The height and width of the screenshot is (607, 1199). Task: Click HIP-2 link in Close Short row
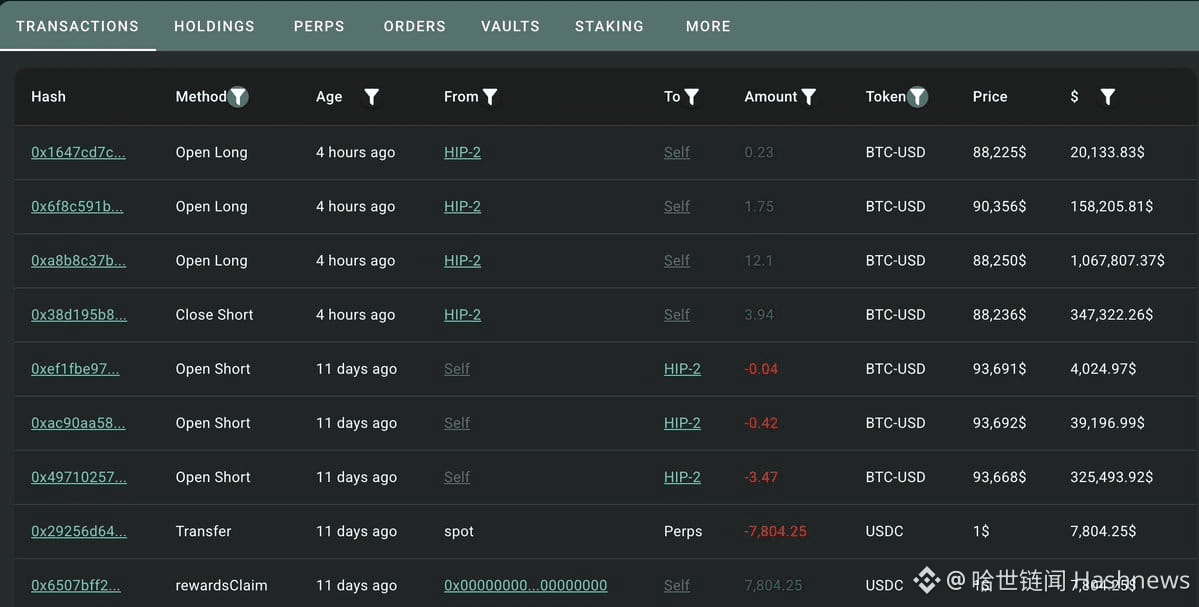(462, 315)
